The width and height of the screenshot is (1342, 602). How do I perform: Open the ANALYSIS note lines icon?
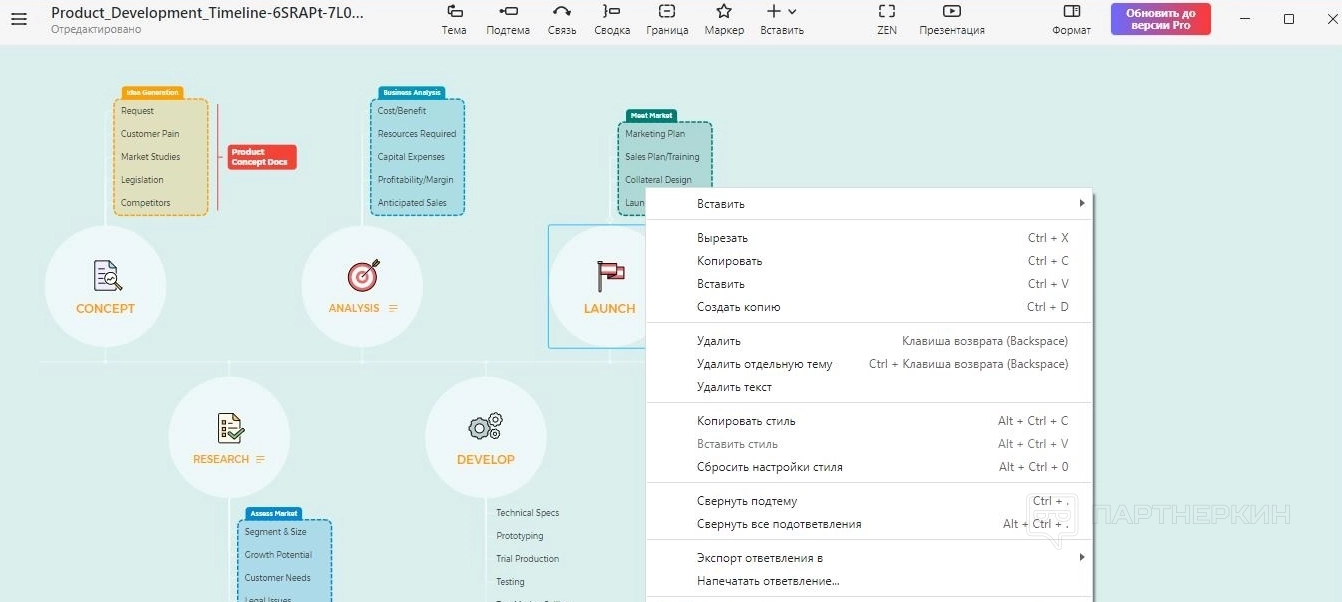(x=393, y=308)
